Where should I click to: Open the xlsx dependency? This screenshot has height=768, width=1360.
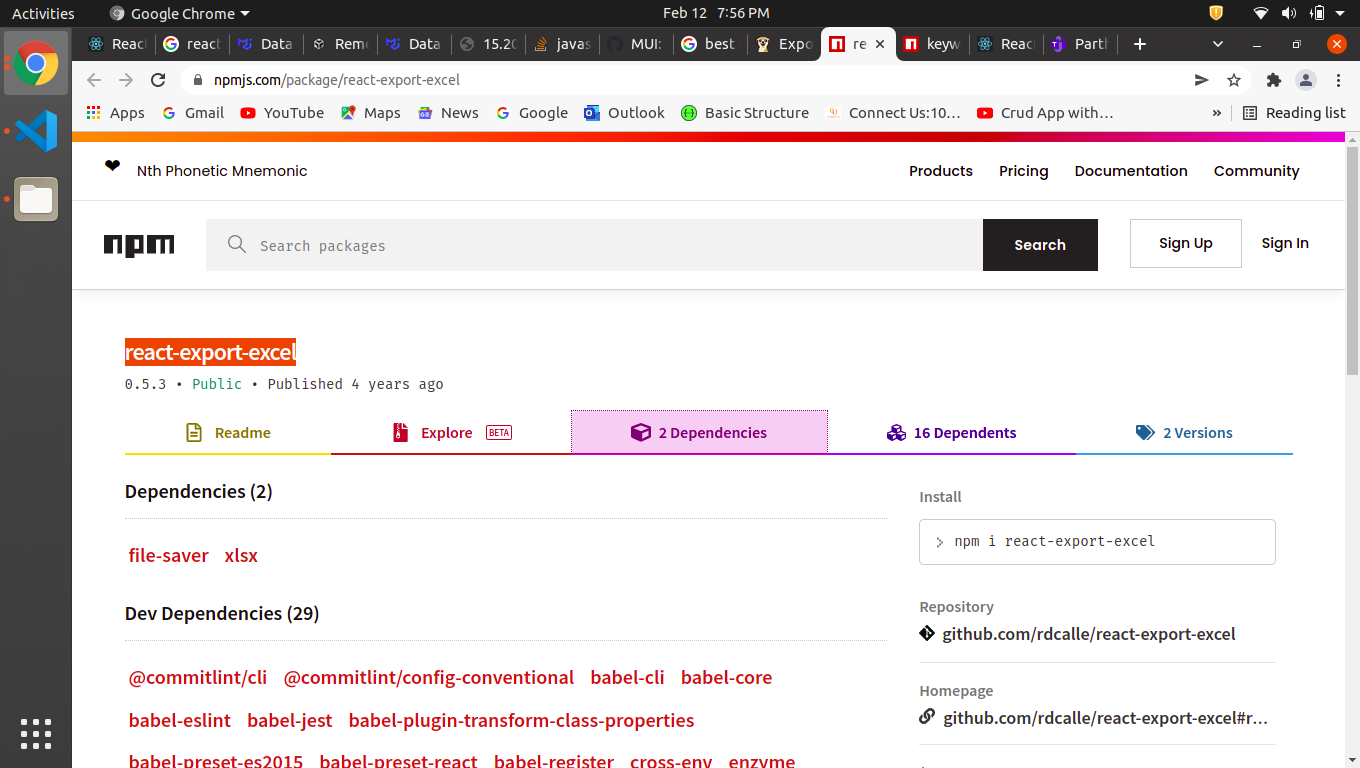[x=241, y=556]
